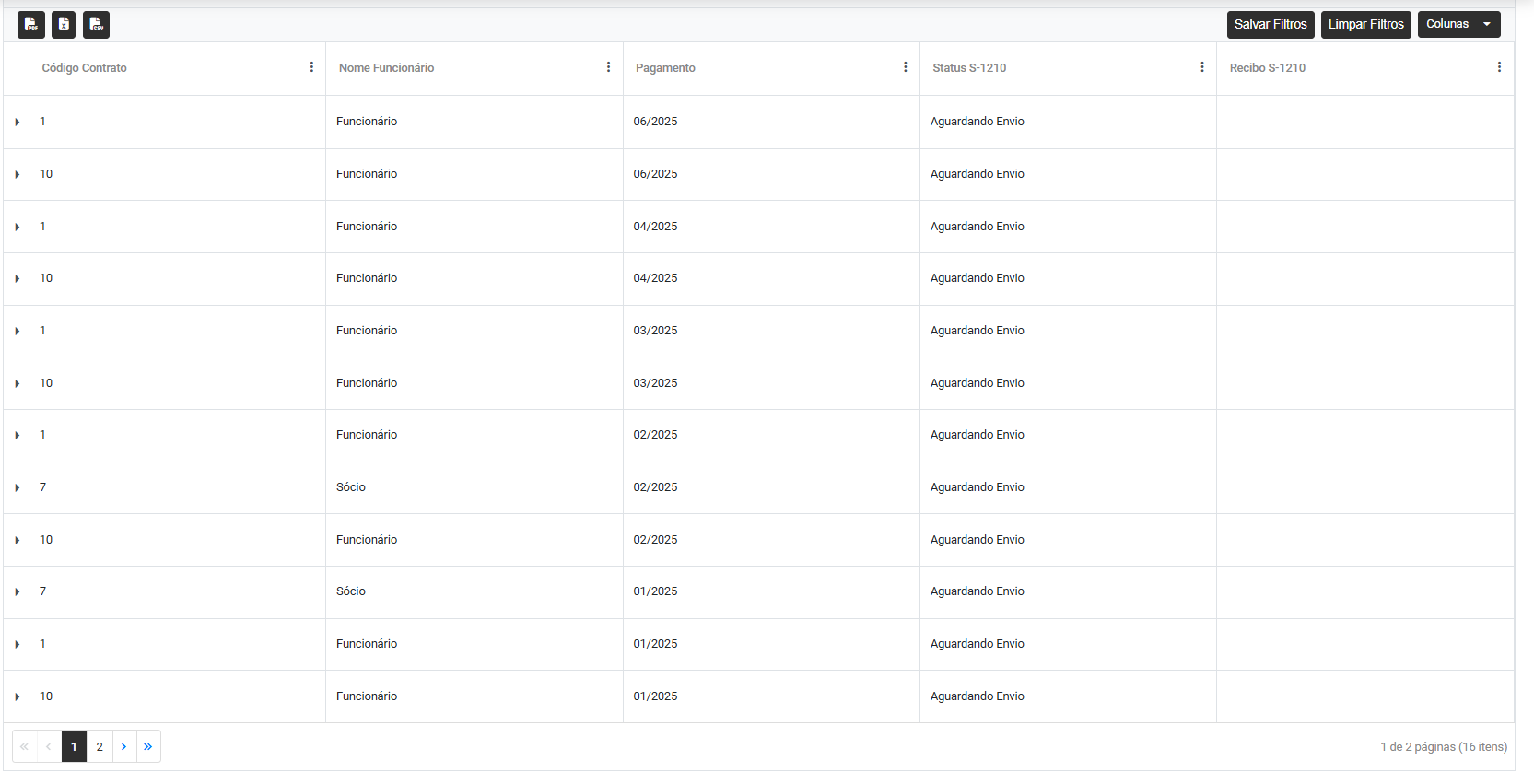Image resolution: width=1534 pixels, height=784 pixels.
Task: Open the Status S-1210 column menu
Action: [1201, 67]
